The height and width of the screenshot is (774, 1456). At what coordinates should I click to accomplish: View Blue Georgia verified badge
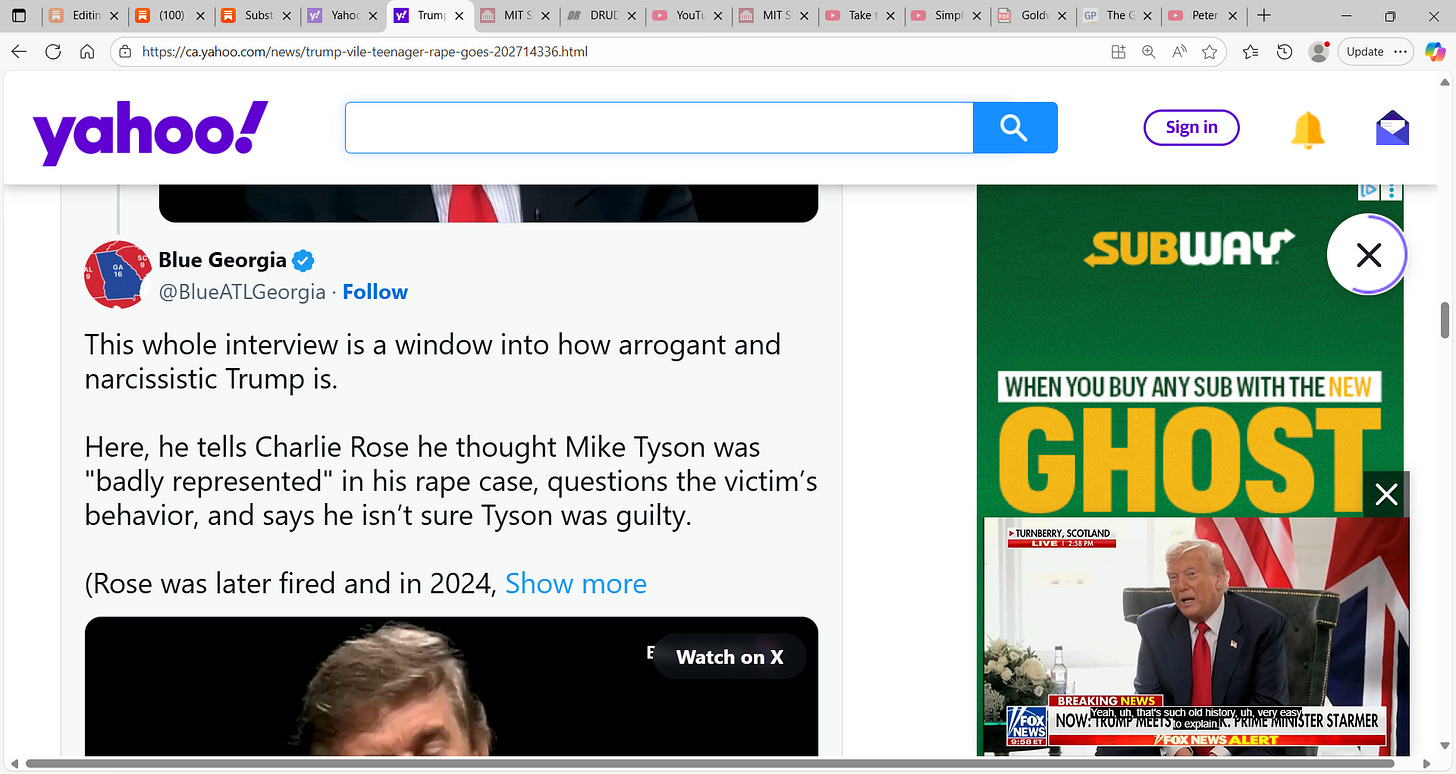pos(303,261)
